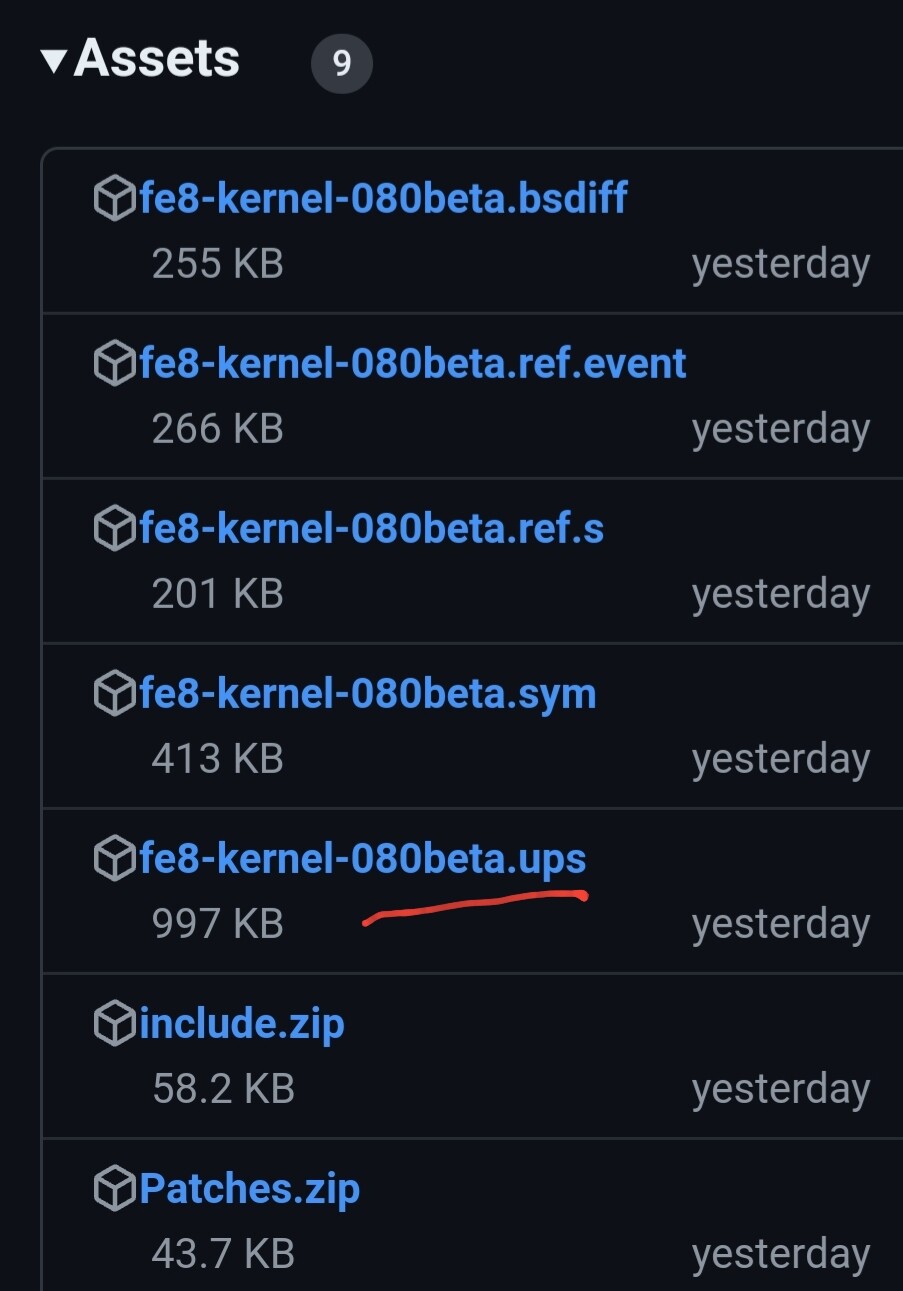Click package icon beside fe8-kernel-080beta.ref.event
The image size is (903, 1291).
click(114, 364)
